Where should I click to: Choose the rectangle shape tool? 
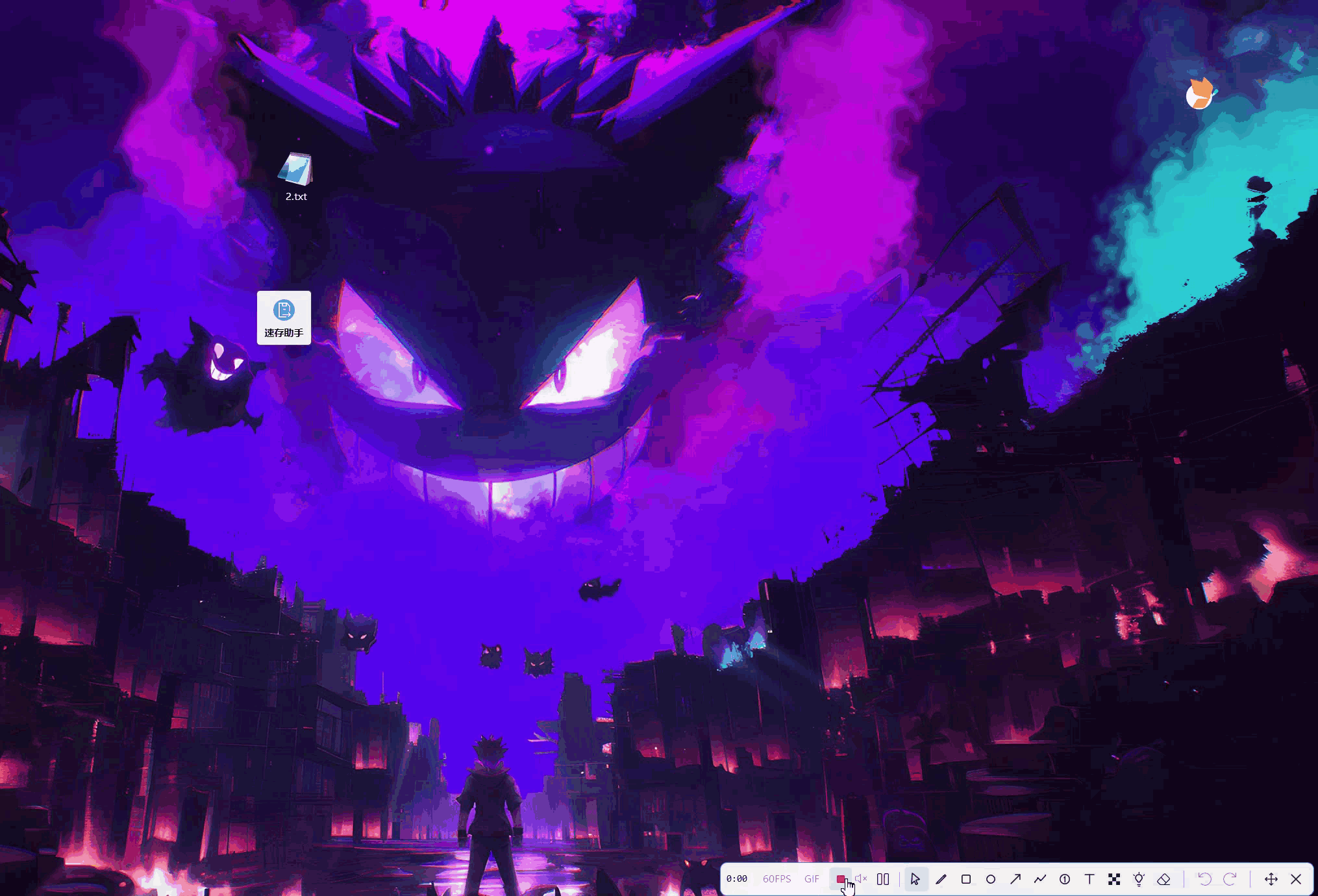966,879
